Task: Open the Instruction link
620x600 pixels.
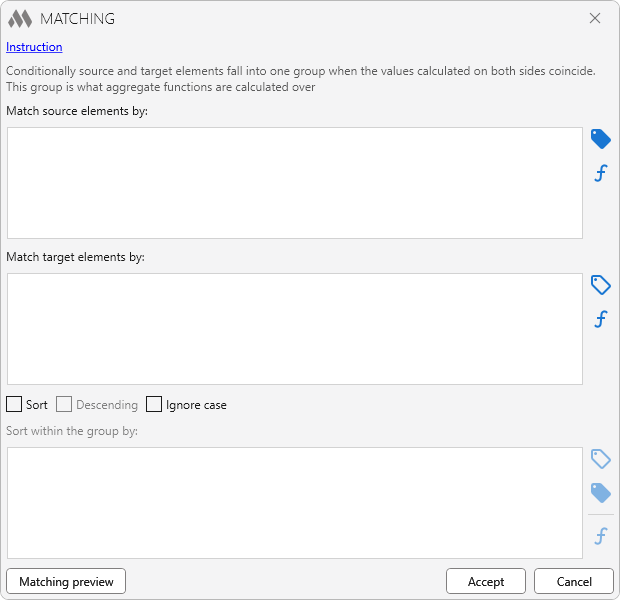Action: tap(34, 47)
